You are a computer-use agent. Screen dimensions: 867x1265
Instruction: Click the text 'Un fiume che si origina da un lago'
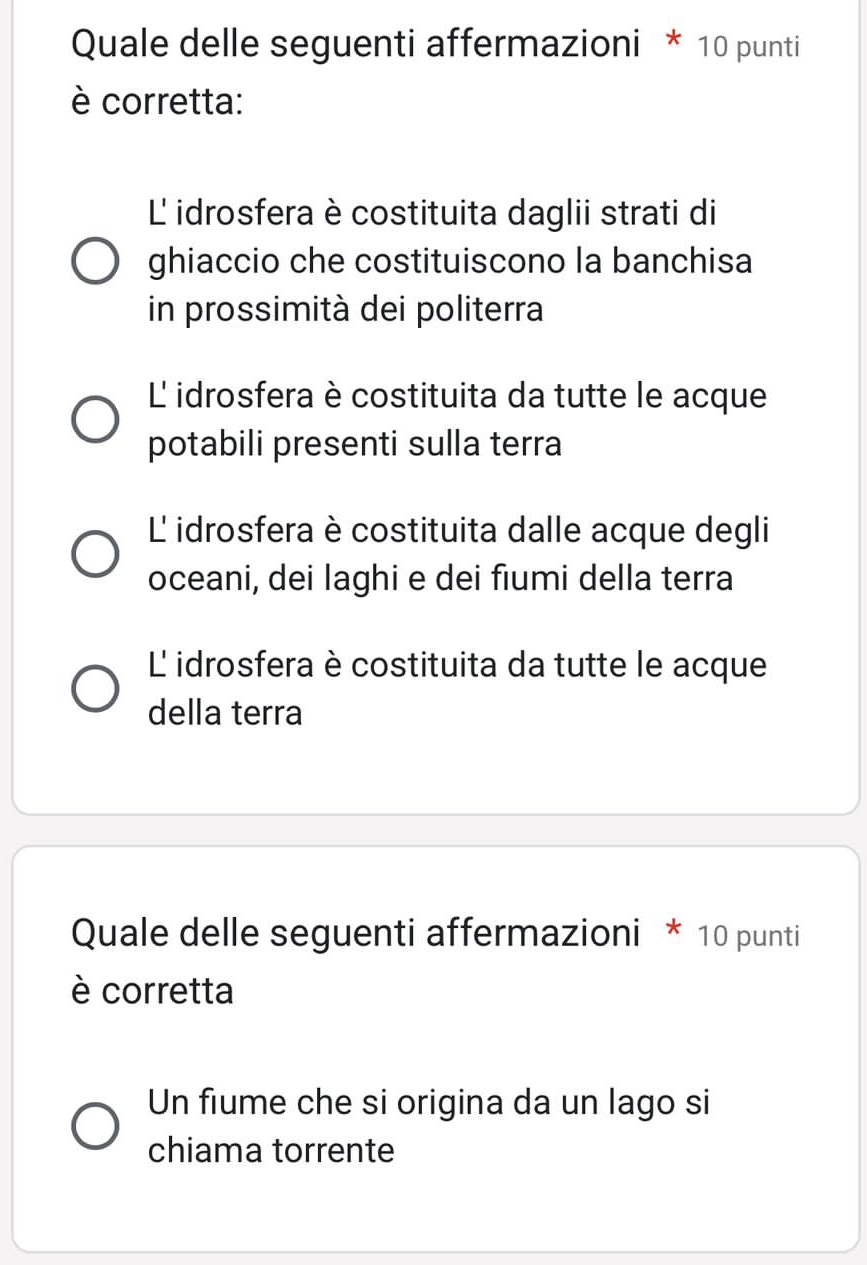(x=428, y=1103)
